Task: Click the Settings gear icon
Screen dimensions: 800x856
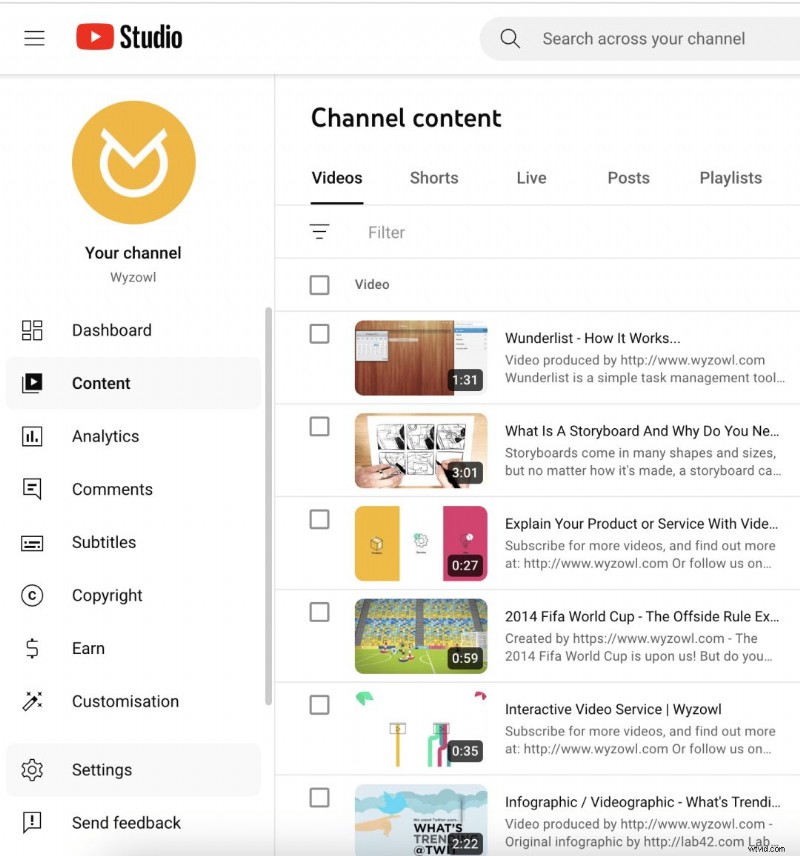Action: (x=32, y=770)
